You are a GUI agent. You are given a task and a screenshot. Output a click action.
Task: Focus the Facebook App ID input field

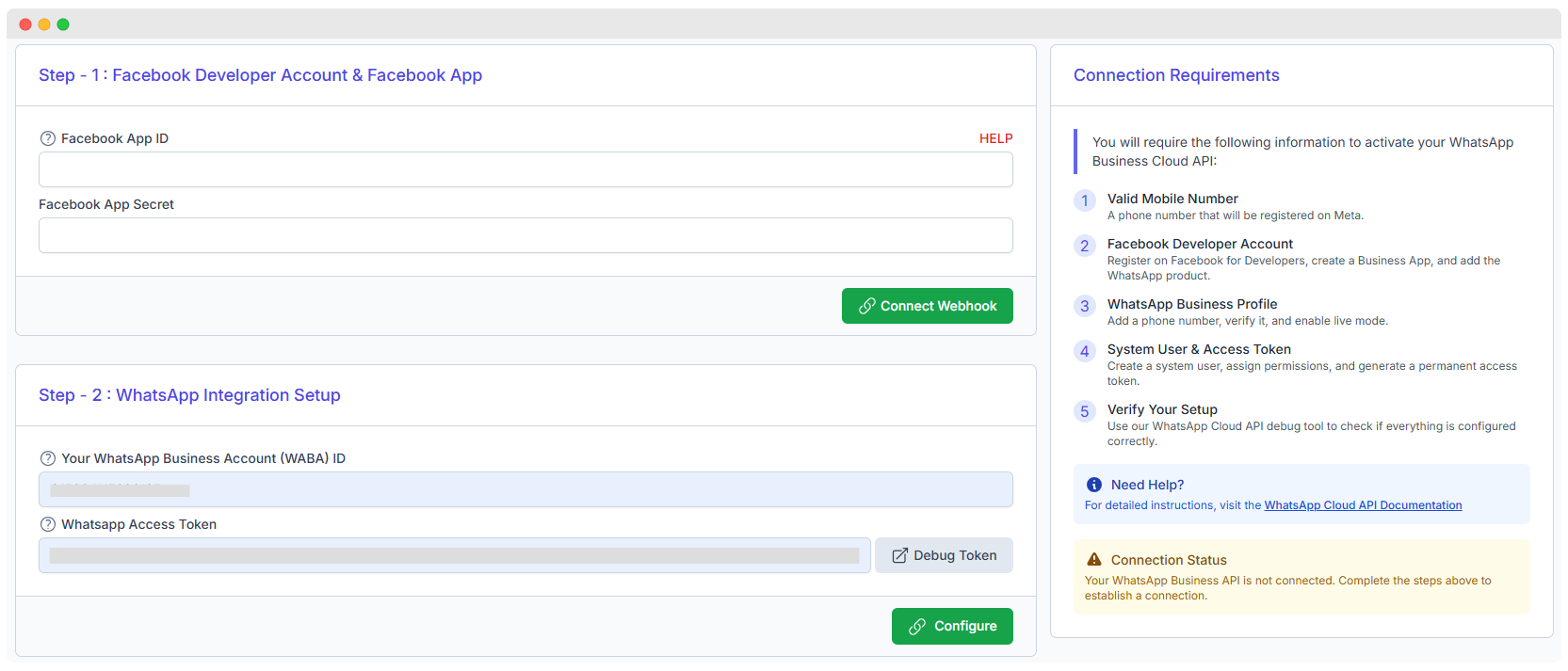click(x=525, y=169)
